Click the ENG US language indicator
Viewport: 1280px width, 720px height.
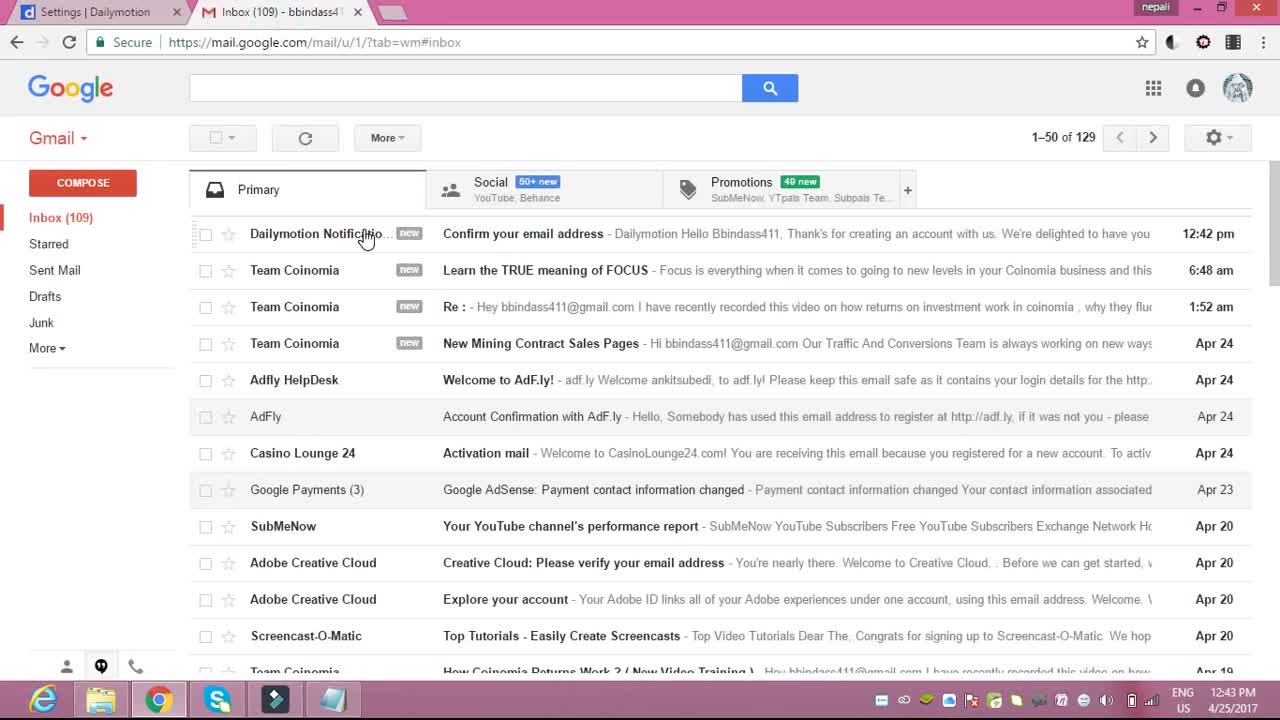click(1183, 700)
